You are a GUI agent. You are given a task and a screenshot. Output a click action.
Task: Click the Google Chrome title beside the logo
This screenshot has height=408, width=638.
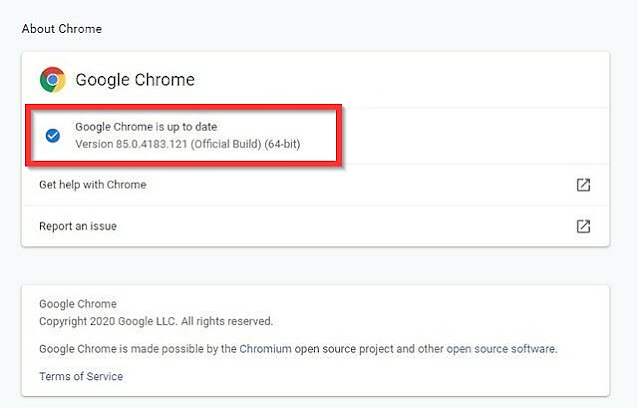point(135,80)
